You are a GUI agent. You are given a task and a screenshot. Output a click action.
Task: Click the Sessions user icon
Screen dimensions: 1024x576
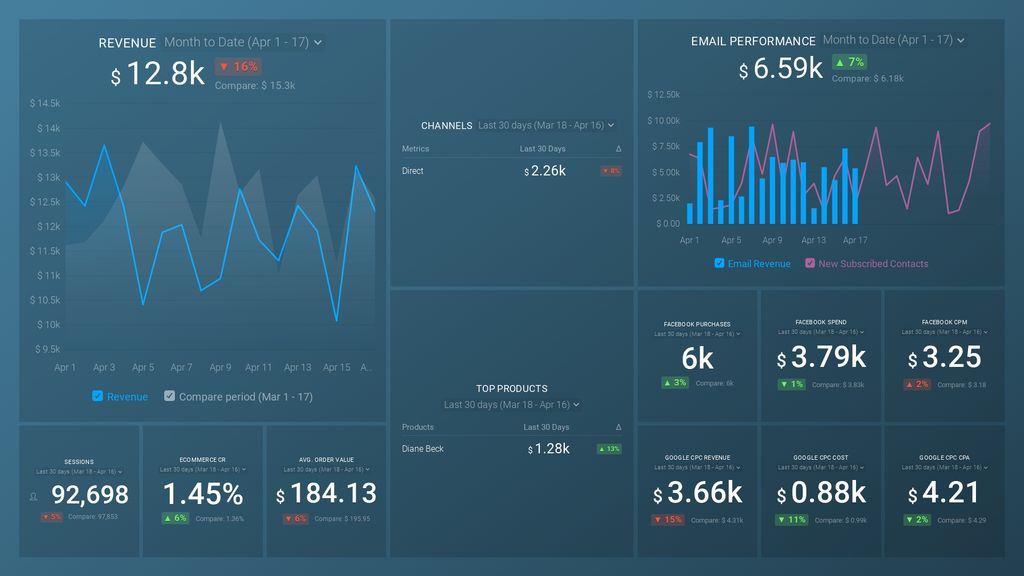point(33,497)
